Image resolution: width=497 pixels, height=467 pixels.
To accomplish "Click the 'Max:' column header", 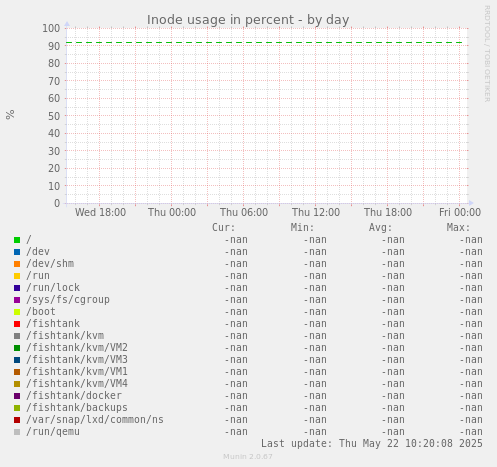I will pyautogui.click(x=458, y=228).
